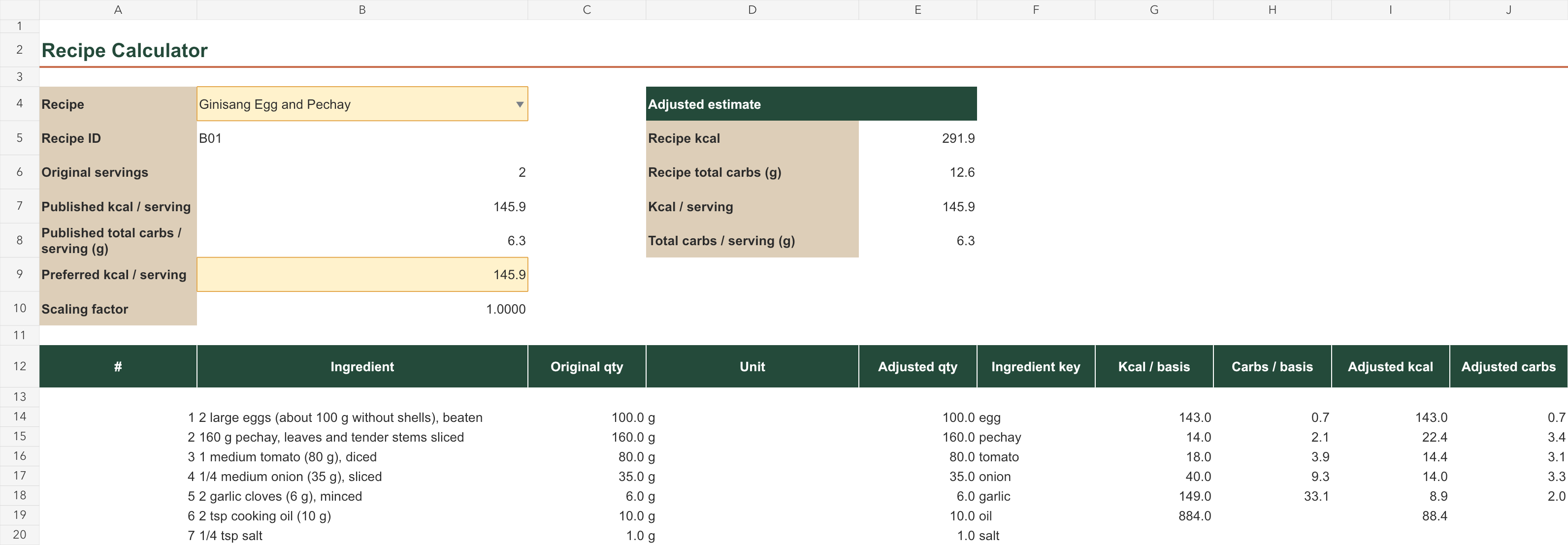Click the Scaling factor value 1.0000
Screen dimensions: 1568x545
[x=505, y=309]
